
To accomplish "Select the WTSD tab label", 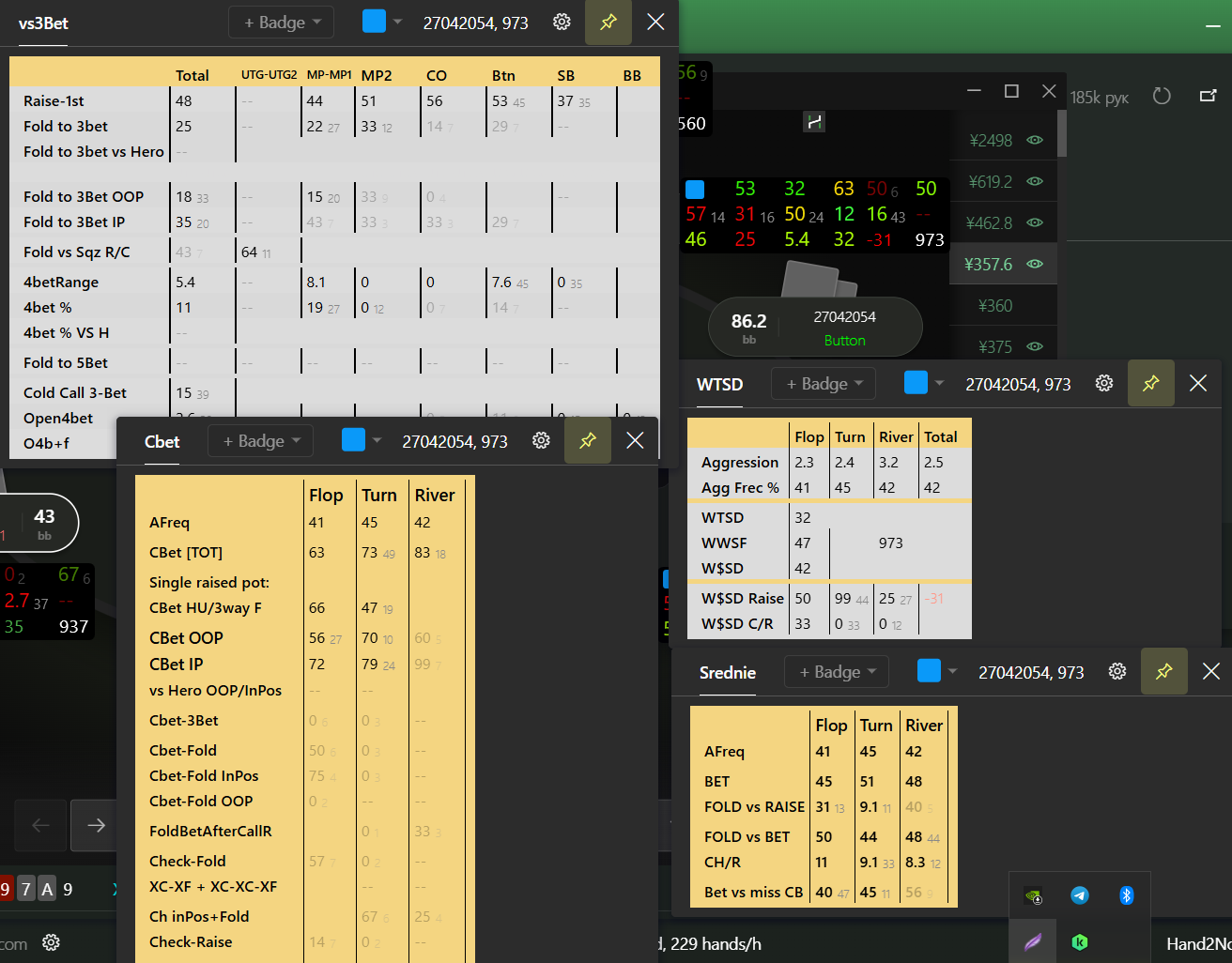I will point(719,385).
